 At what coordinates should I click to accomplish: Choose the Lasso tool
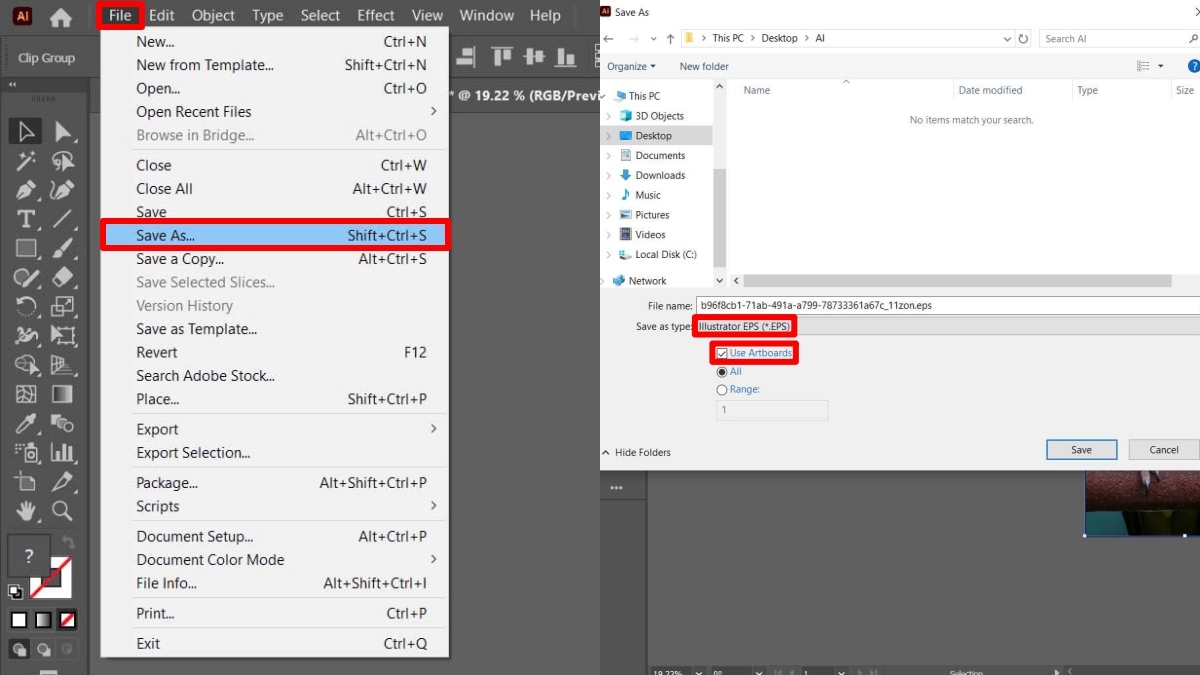[62, 161]
